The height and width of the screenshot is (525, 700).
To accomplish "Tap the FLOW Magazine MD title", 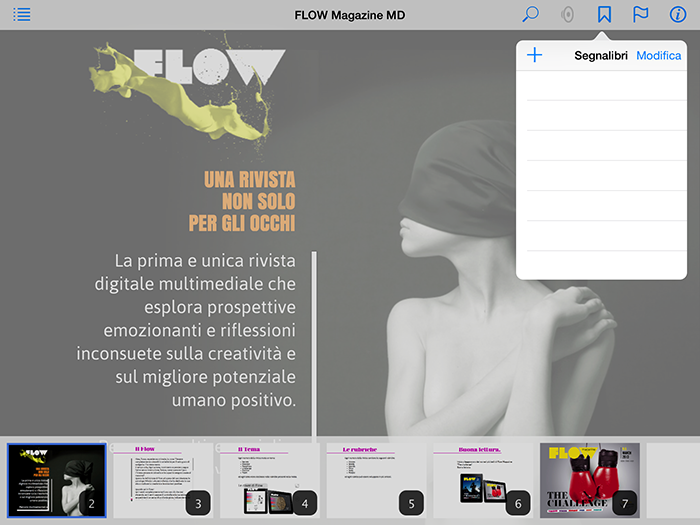I will (350, 15).
